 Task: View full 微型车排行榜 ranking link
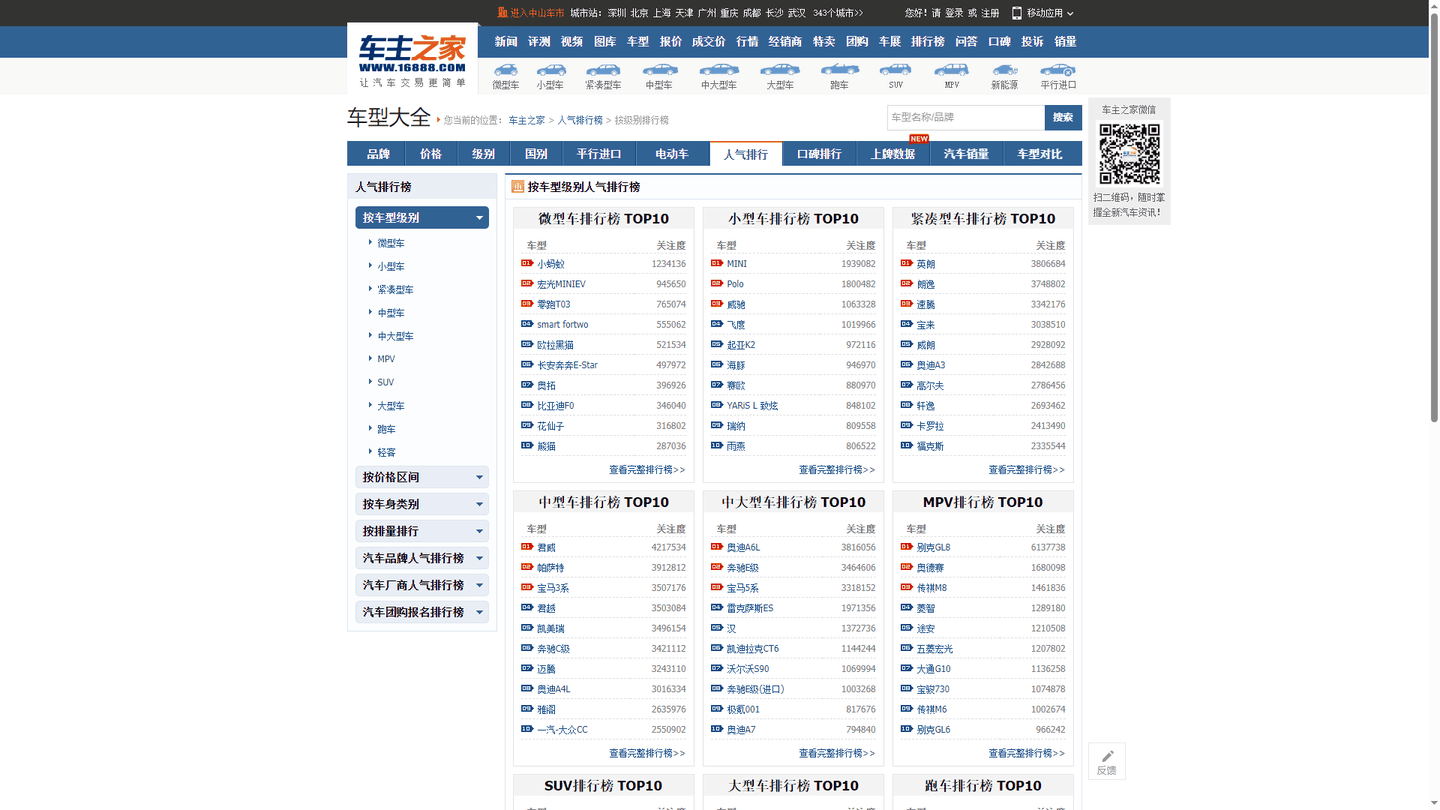647,470
